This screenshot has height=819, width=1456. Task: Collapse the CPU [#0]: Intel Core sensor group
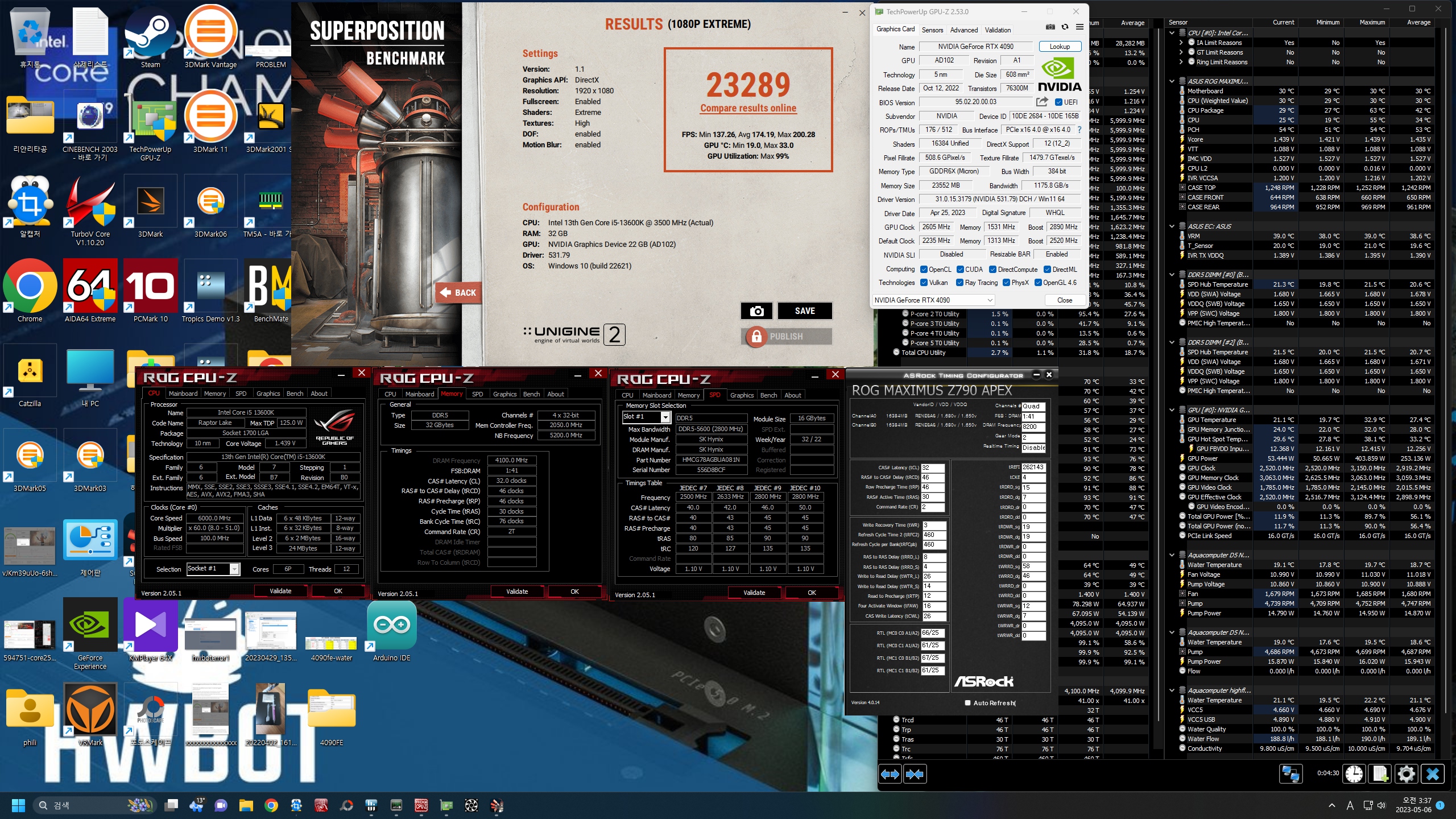point(1172,33)
